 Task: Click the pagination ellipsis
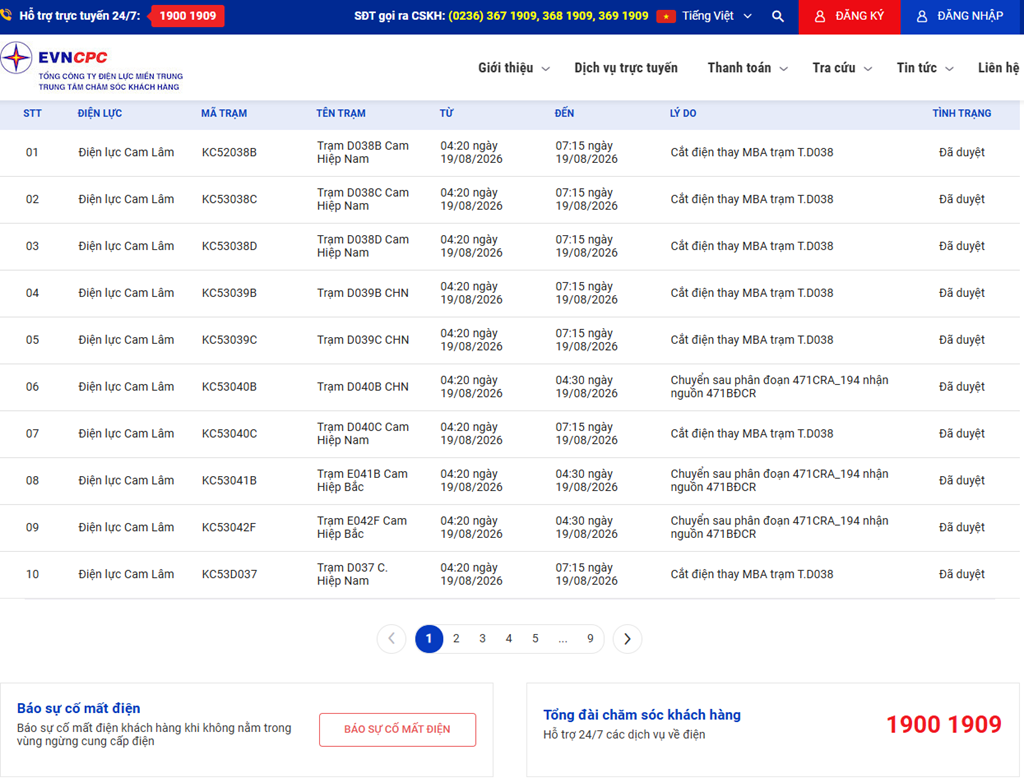pyautogui.click(x=562, y=640)
